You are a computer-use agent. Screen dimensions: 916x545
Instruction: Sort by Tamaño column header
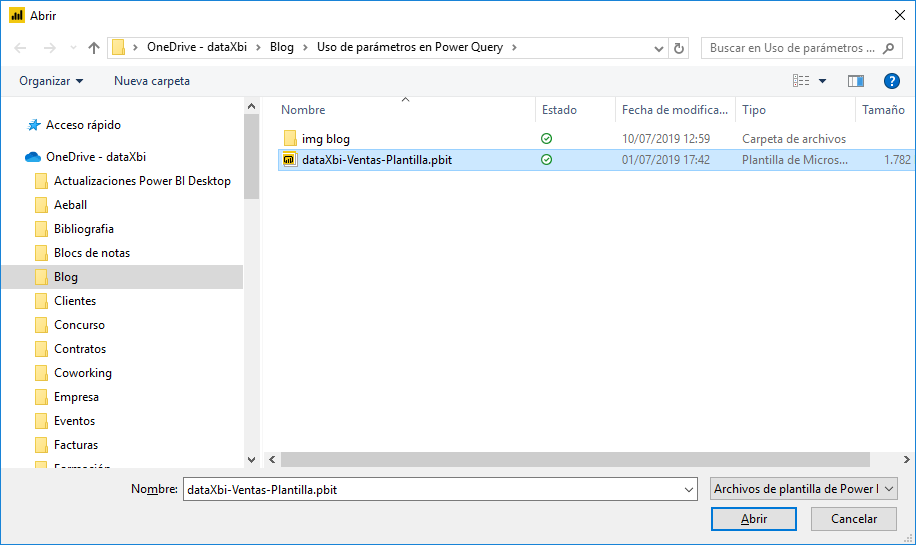pyautogui.click(x=883, y=110)
